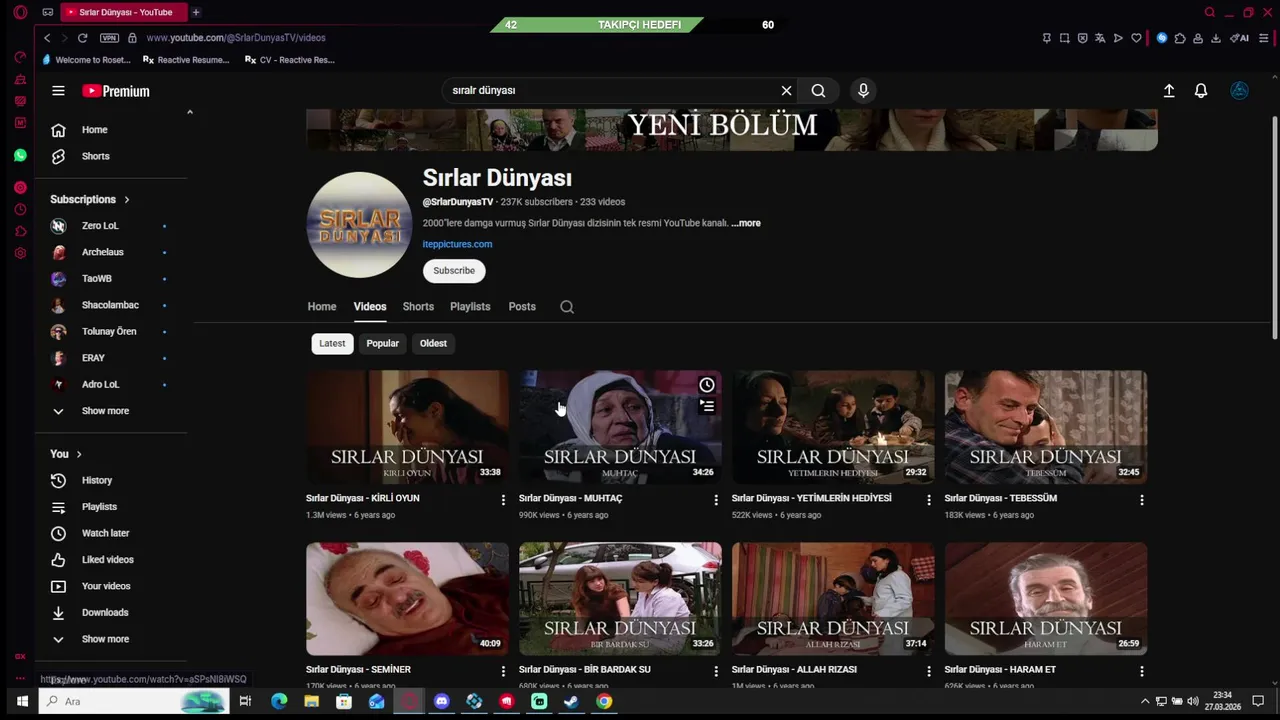Open options menu for YETİMLERİN HEDİYESİ video
This screenshot has width=1280, height=720.
click(929, 500)
